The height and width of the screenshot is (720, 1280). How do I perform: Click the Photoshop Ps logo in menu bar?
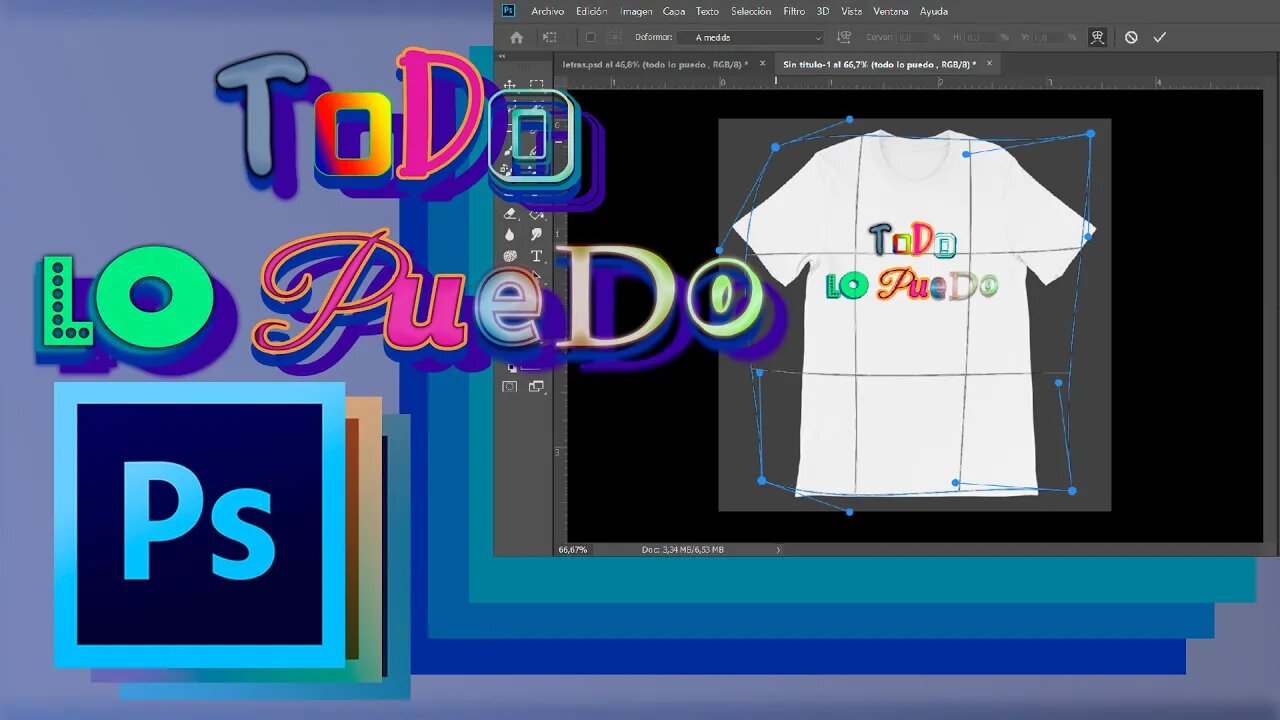[508, 11]
